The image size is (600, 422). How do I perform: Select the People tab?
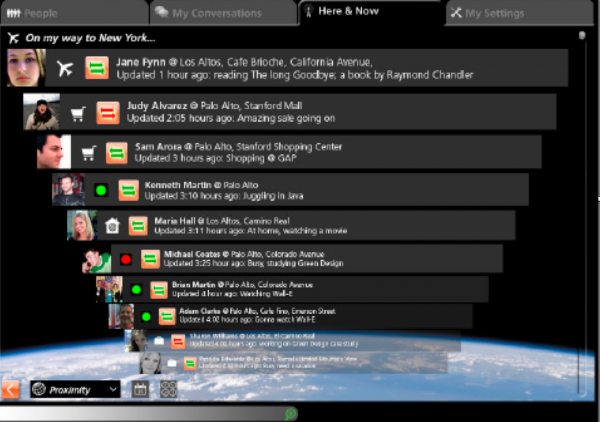coord(74,13)
